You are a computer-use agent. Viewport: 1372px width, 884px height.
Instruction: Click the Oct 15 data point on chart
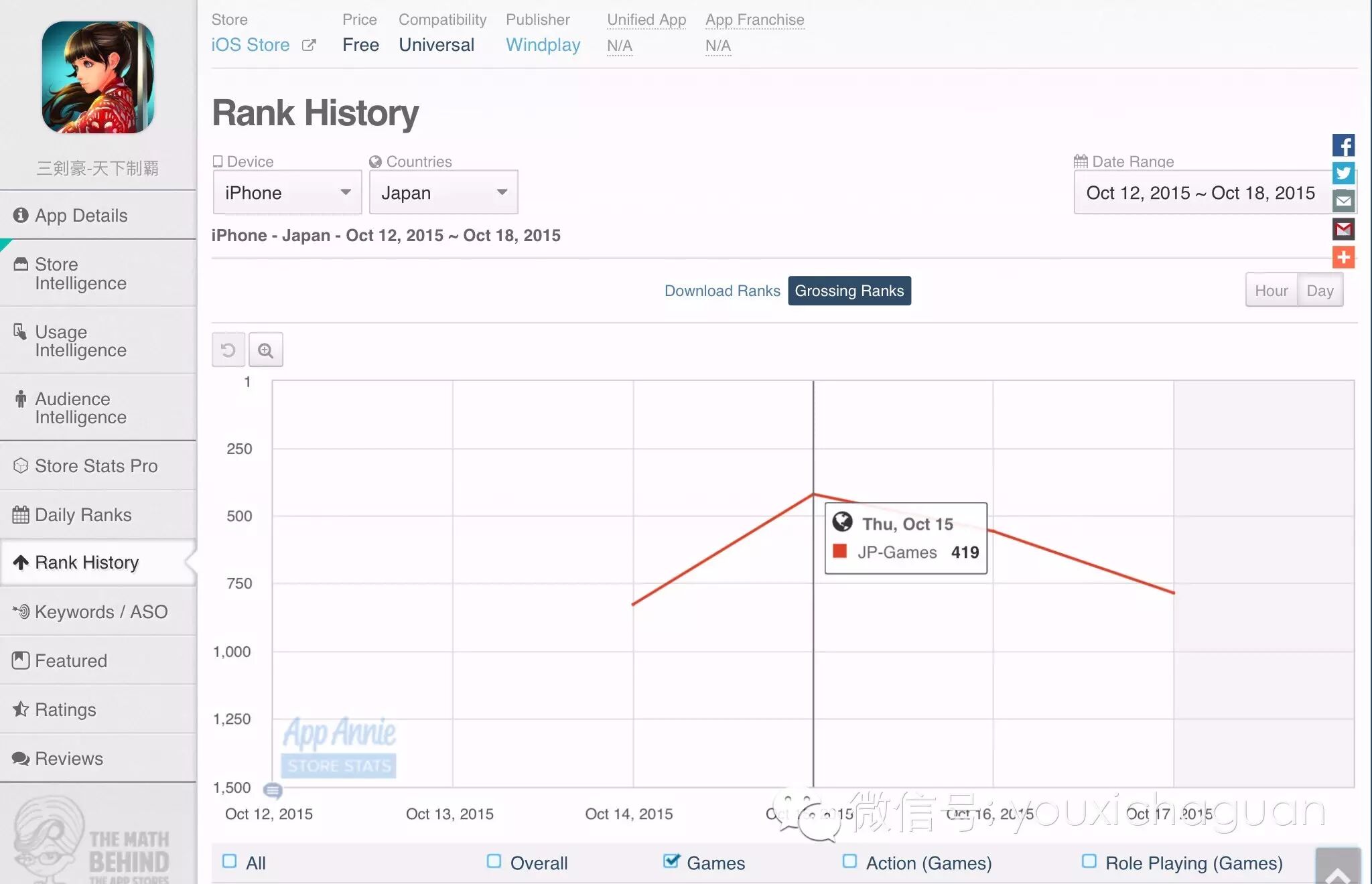(x=813, y=494)
